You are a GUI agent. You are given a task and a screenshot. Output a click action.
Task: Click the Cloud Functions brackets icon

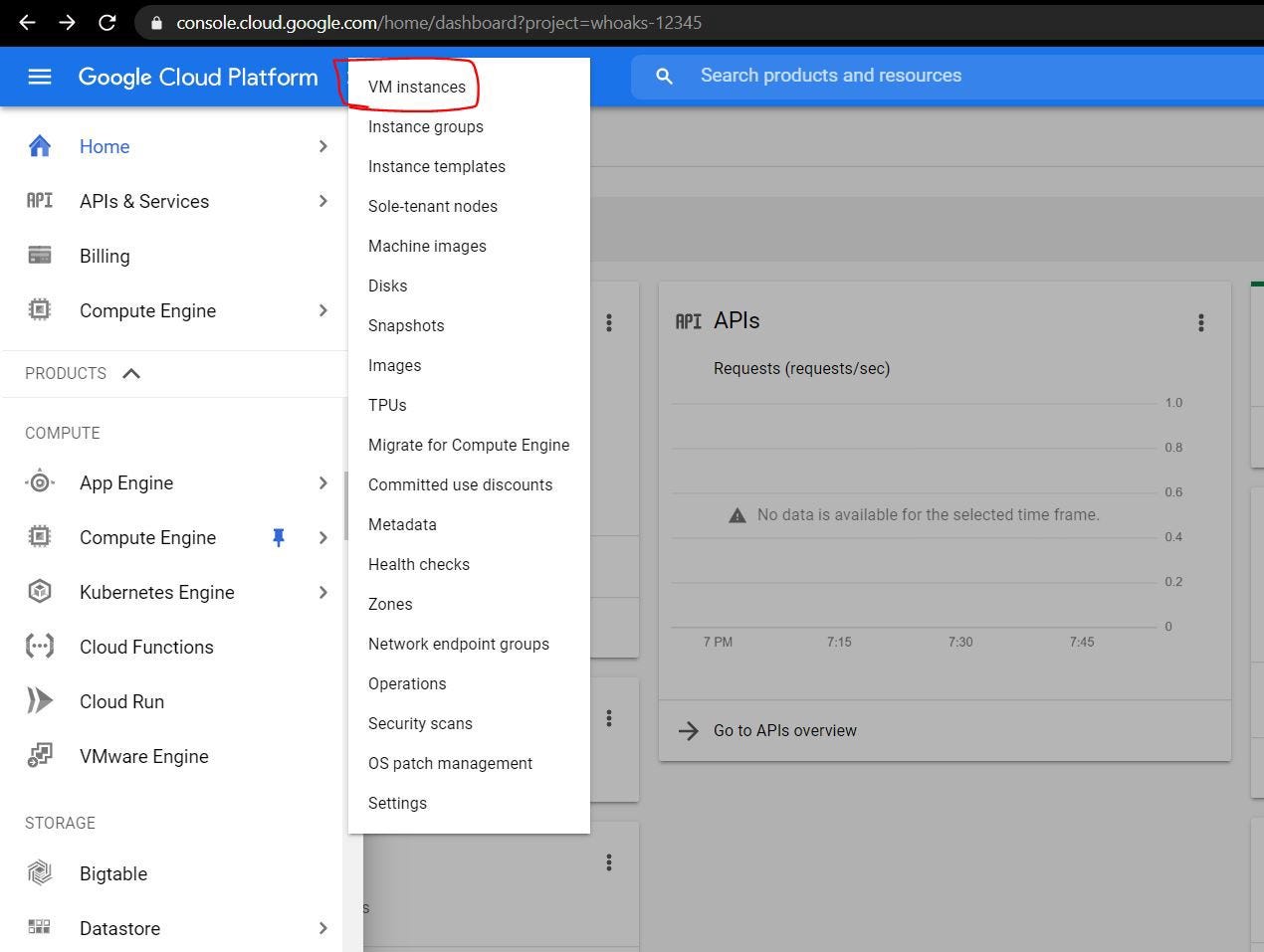(x=40, y=647)
